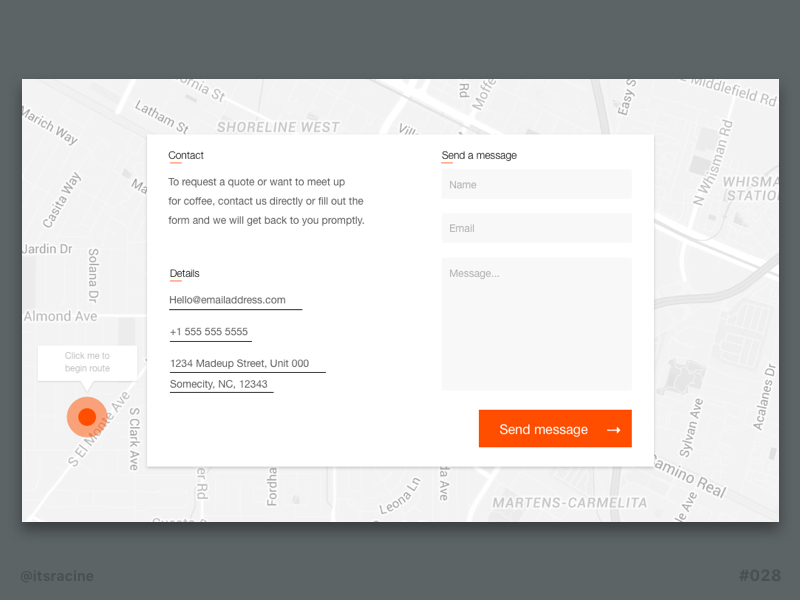Click the #028 label
800x600 pixels.
(759, 576)
